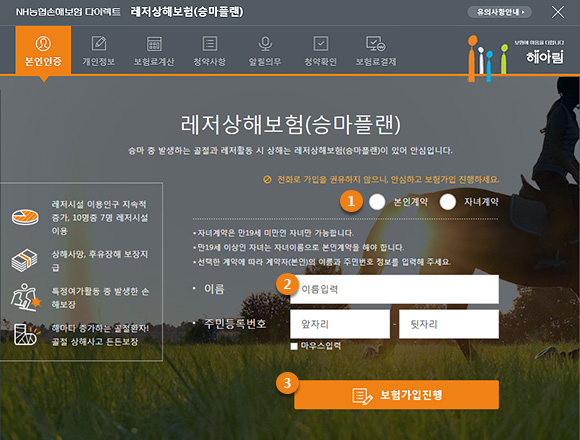The height and width of the screenshot is (440, 580).
Task: Click the 주민등록번호 label
Action: tap(235, 324)
